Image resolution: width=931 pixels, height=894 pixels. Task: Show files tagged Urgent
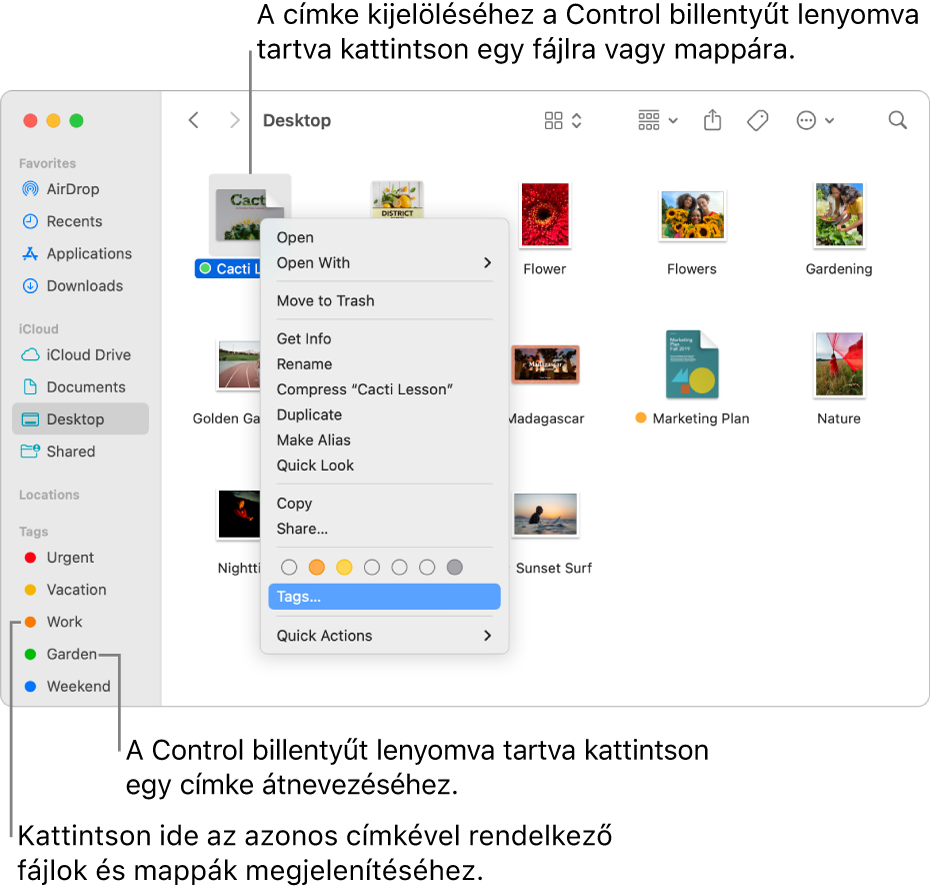(x=80, y=557)
